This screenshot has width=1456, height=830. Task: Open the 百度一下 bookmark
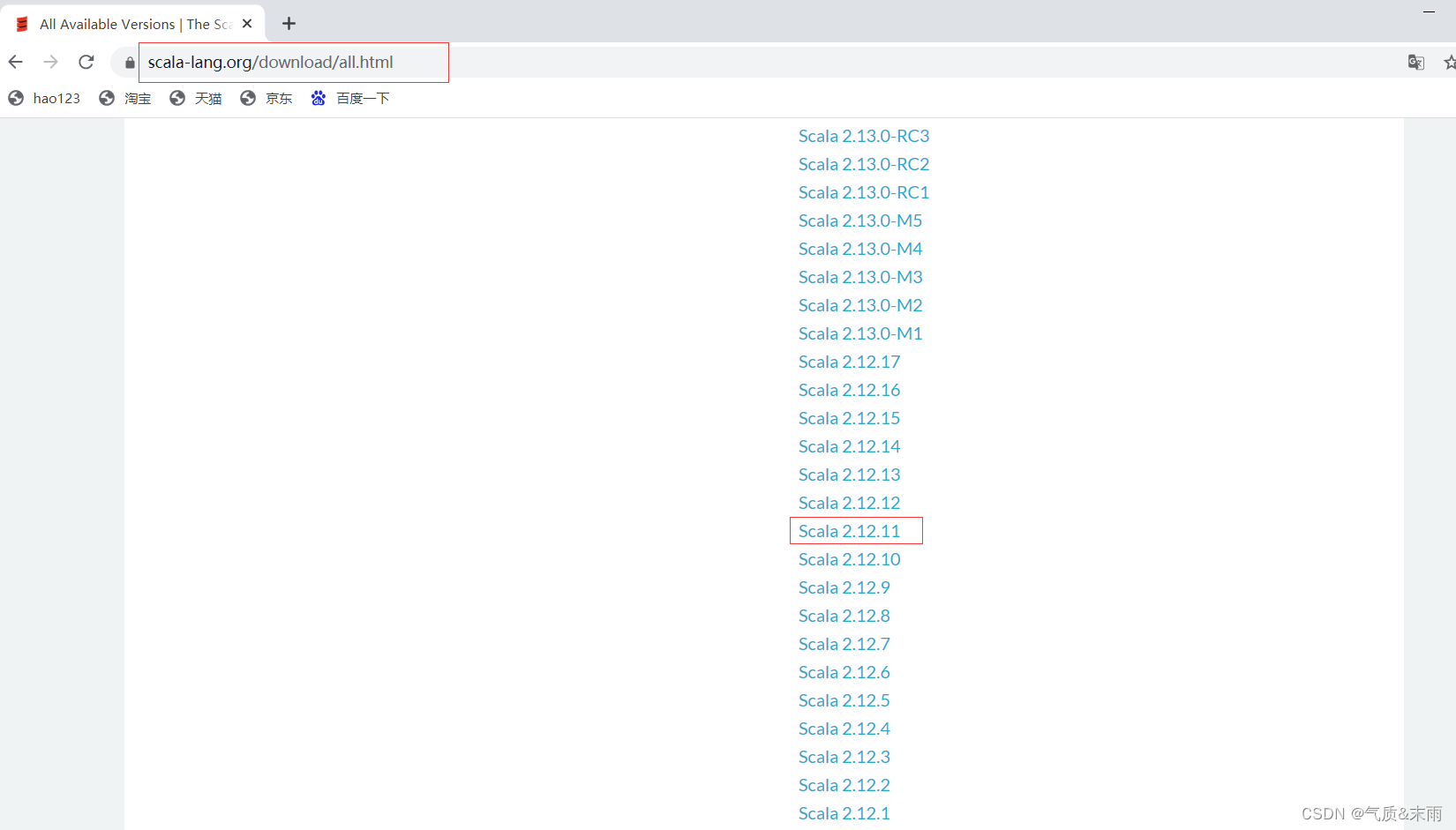point(350,98)
